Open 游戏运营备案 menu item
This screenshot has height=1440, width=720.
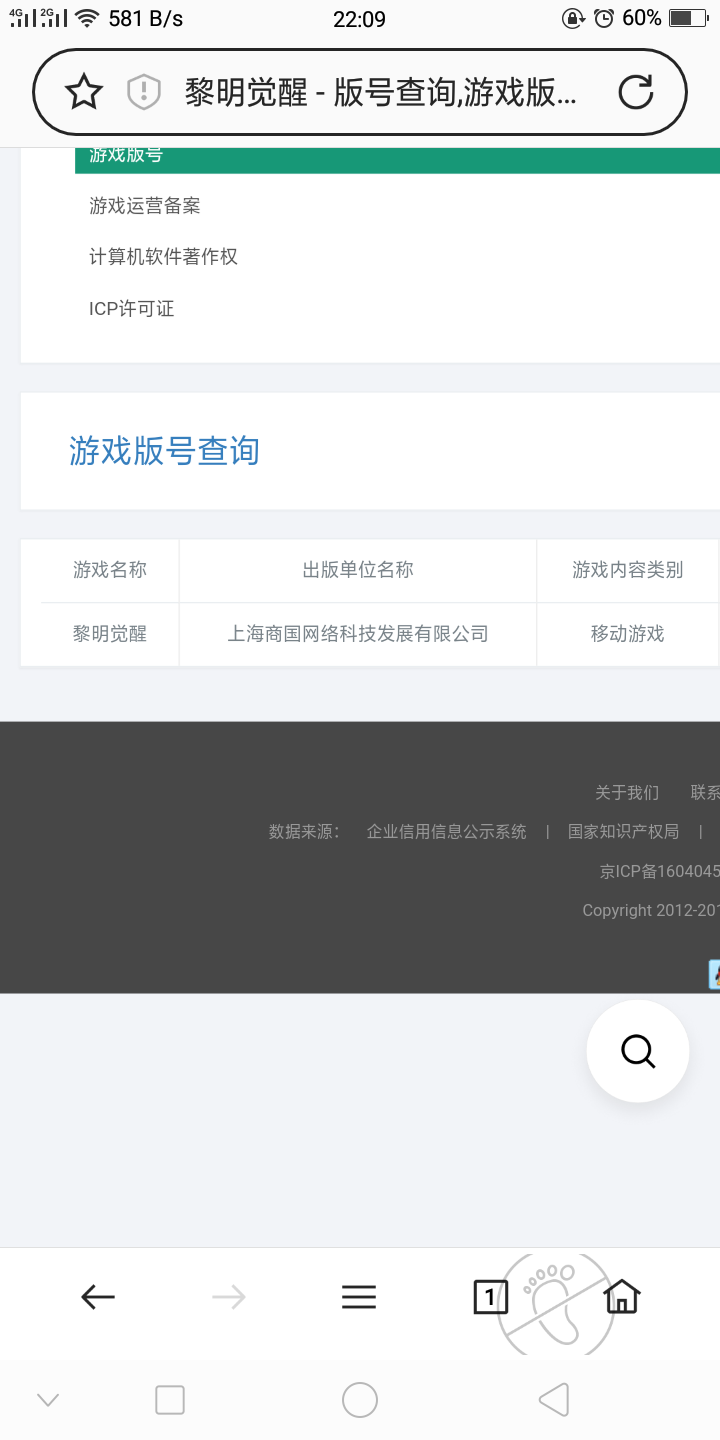click(145, 206)
